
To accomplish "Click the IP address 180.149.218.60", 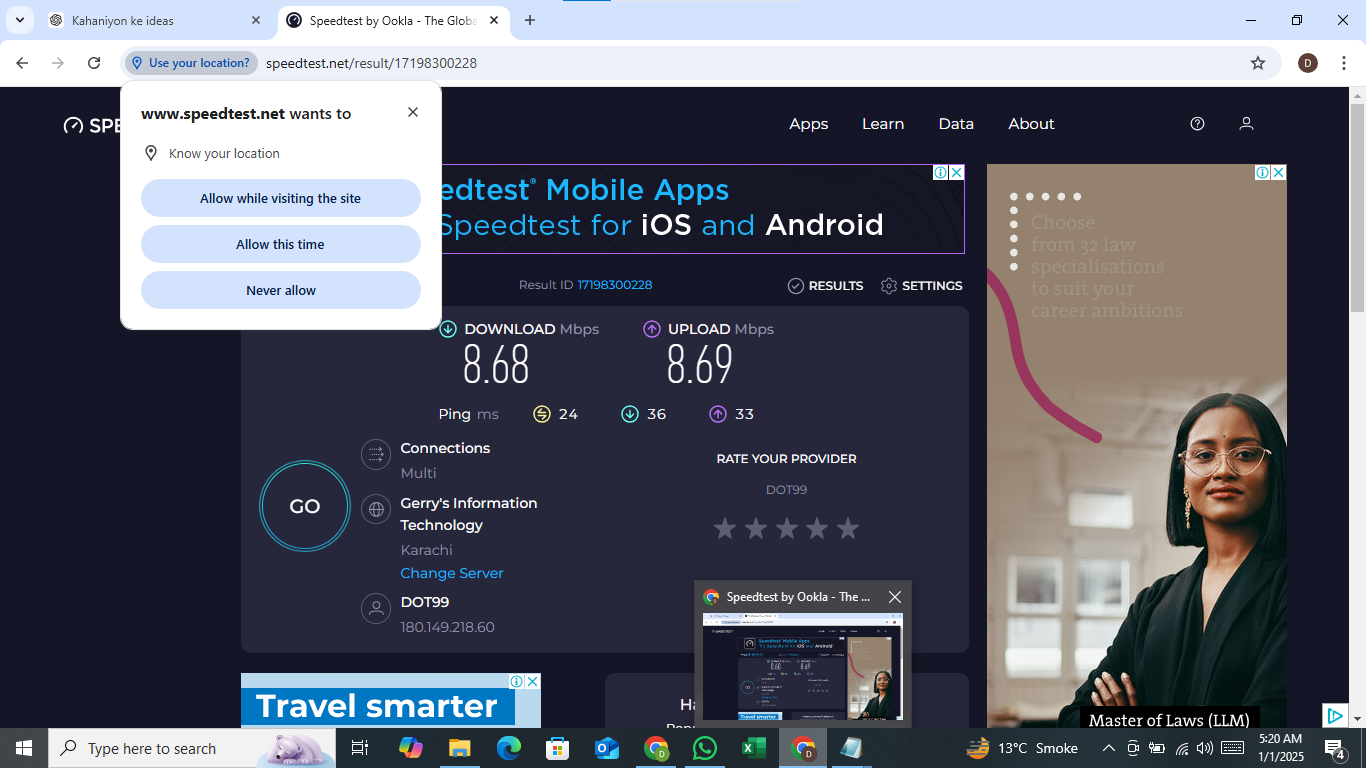I will (447, 627).
